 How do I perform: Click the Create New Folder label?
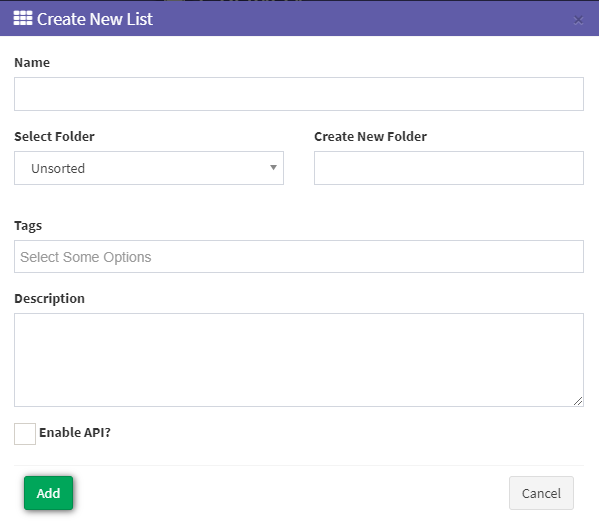tap(370, 136)
